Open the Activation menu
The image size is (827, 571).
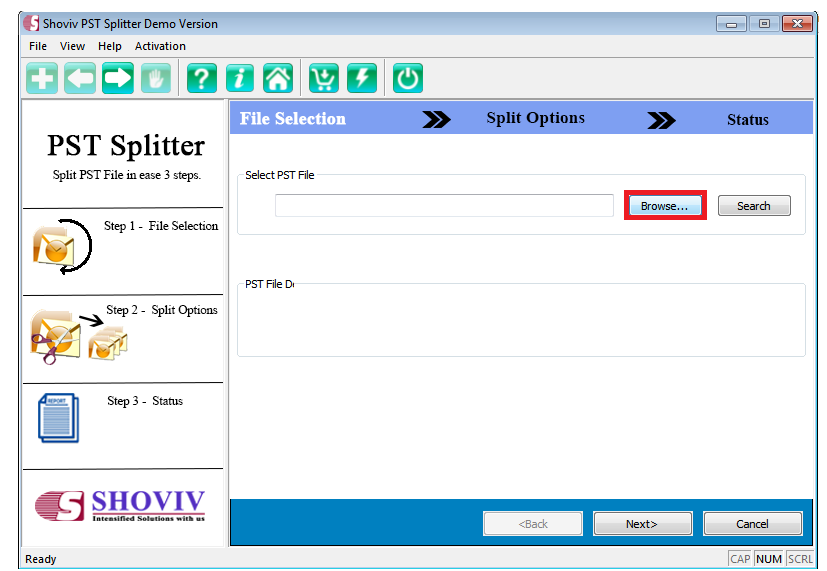[160, 46]
